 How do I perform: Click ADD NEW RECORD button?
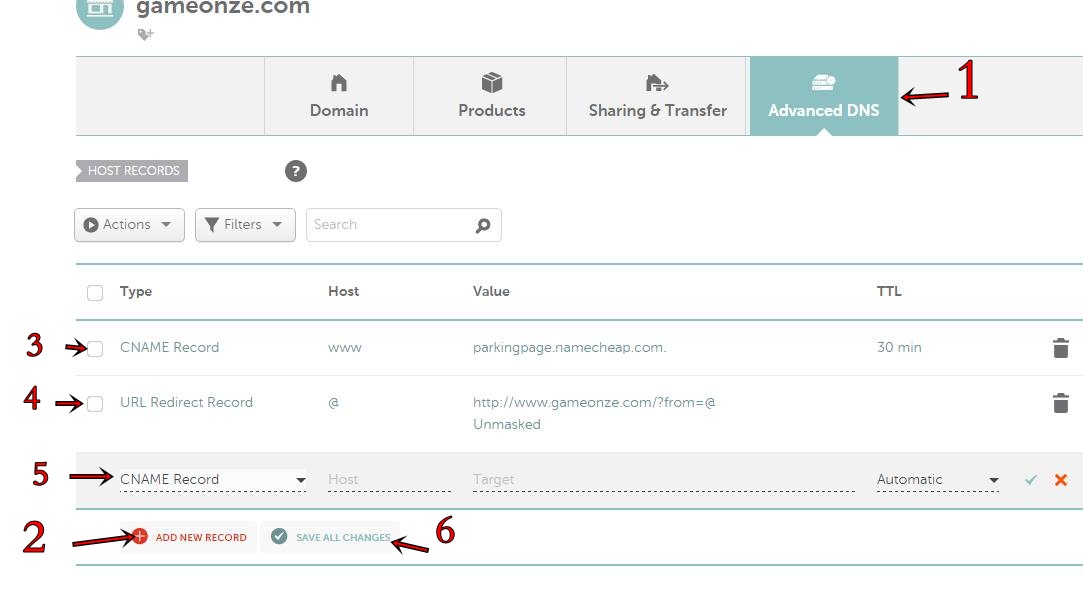[189, 537]
